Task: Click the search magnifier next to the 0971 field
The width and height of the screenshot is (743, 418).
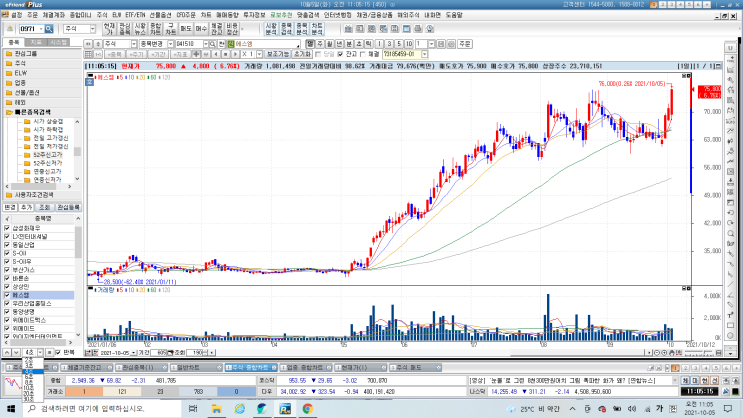Action: point(49,29)
